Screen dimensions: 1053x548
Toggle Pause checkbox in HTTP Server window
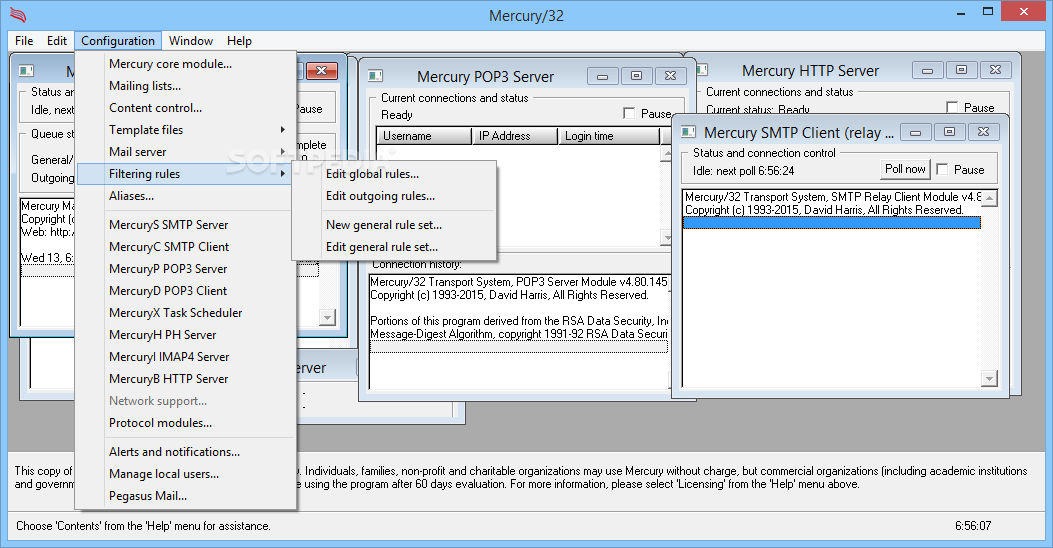[952, 107]
